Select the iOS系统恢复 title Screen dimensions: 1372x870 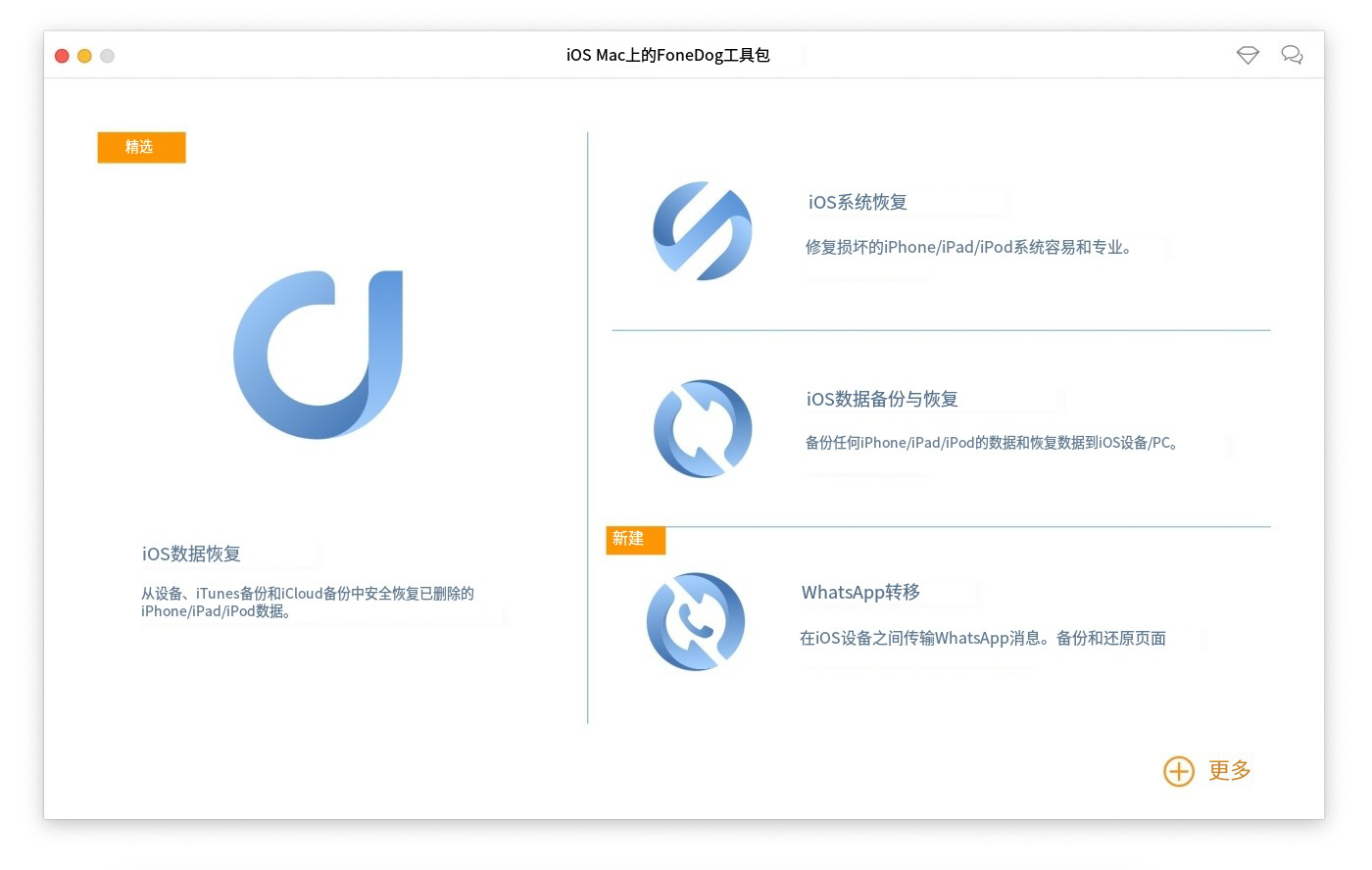(x=857, y=202)
